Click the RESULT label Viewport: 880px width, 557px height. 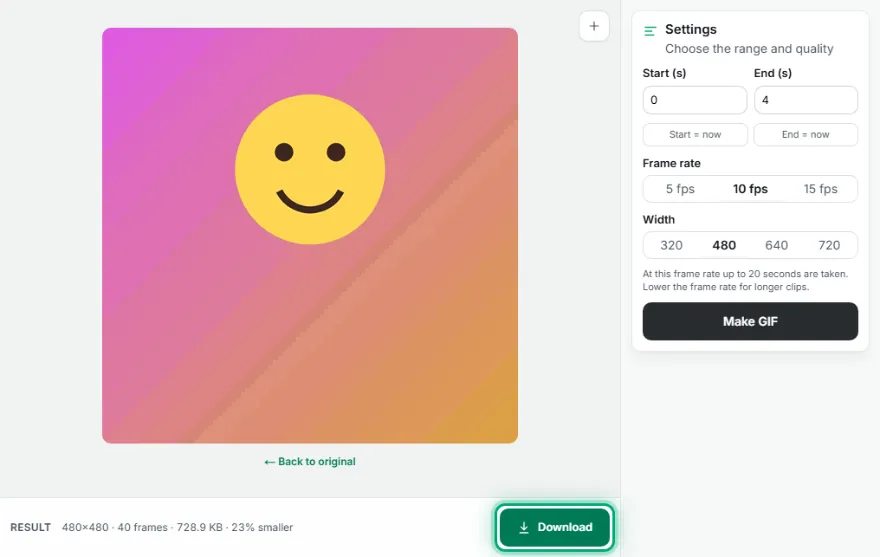pos(30,527)
